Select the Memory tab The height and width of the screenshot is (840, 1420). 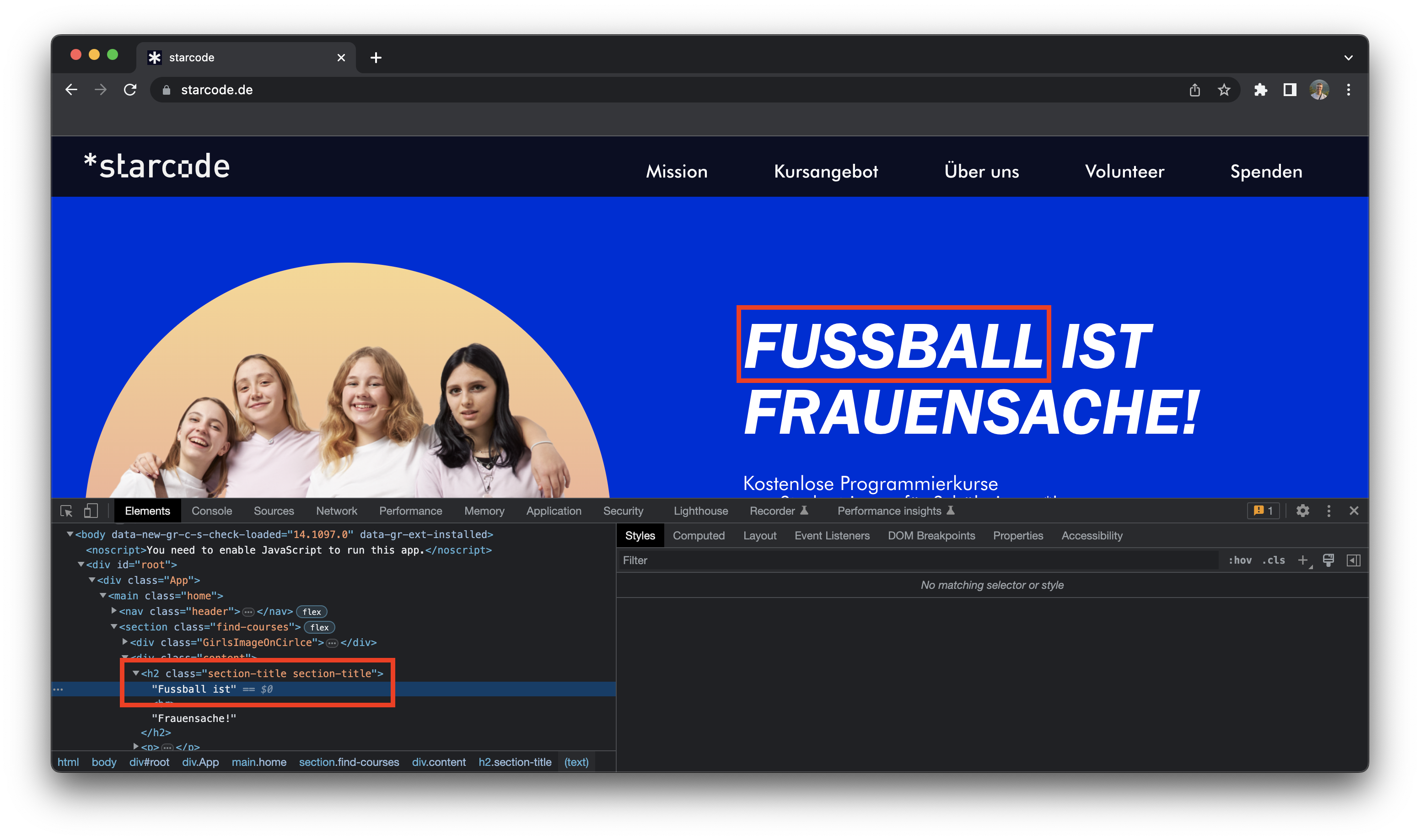point(484,511)
